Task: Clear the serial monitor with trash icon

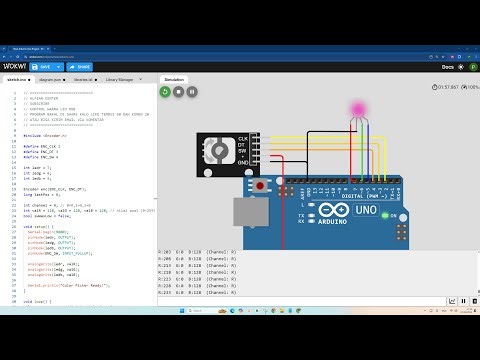Action: click(x=475, y=301)
